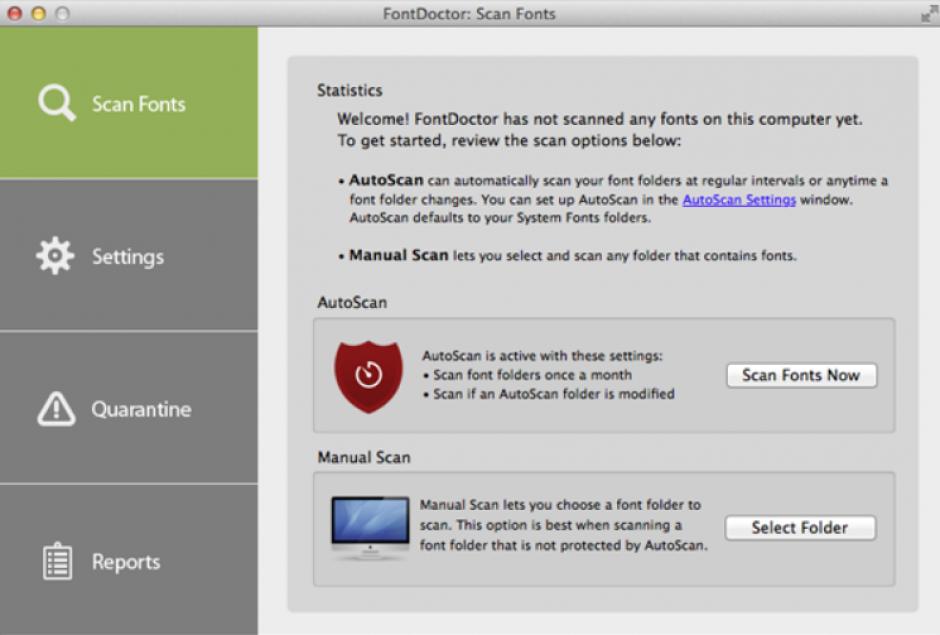Click the bold 'Manual Scan' bullet text
Viewport: 940px width, 635px height.
(399, 255)
